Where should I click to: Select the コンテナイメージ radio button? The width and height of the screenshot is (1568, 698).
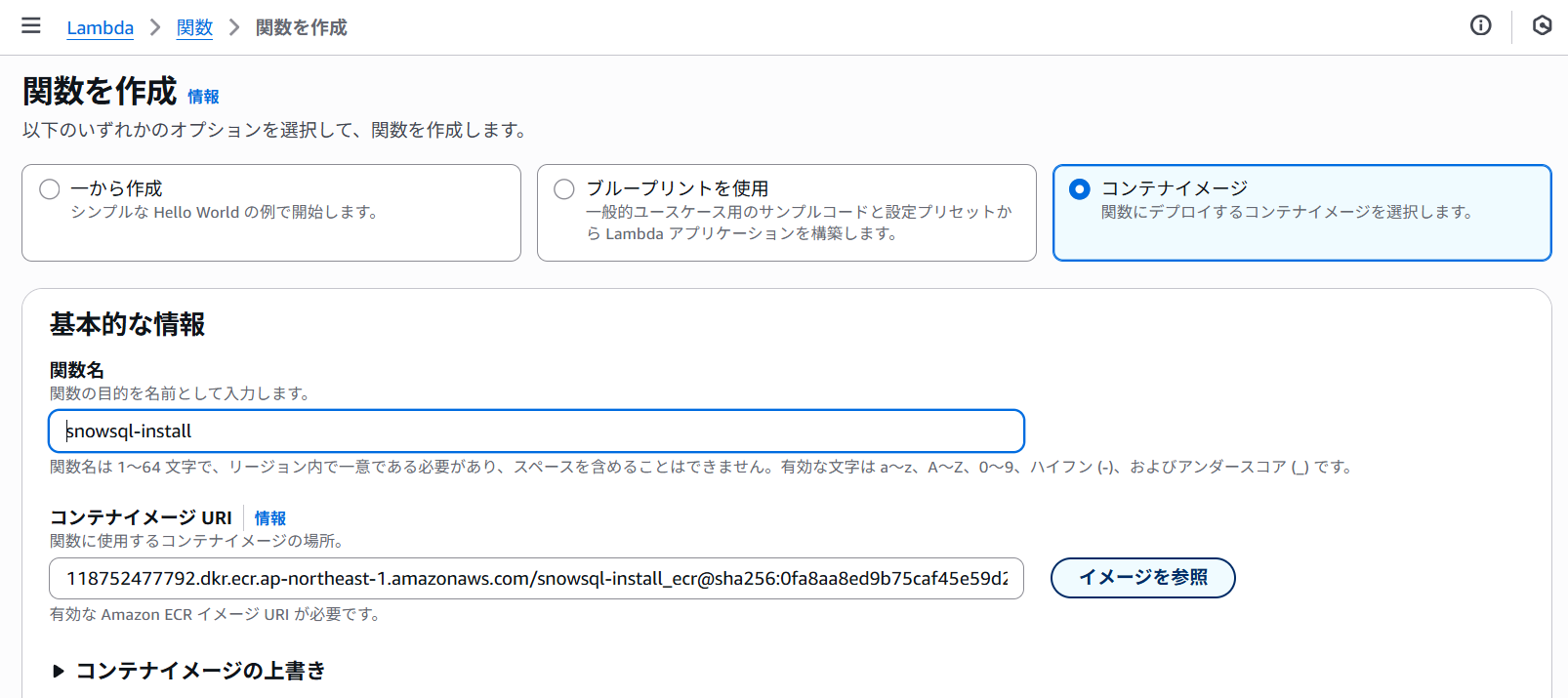pos(1080,189)
